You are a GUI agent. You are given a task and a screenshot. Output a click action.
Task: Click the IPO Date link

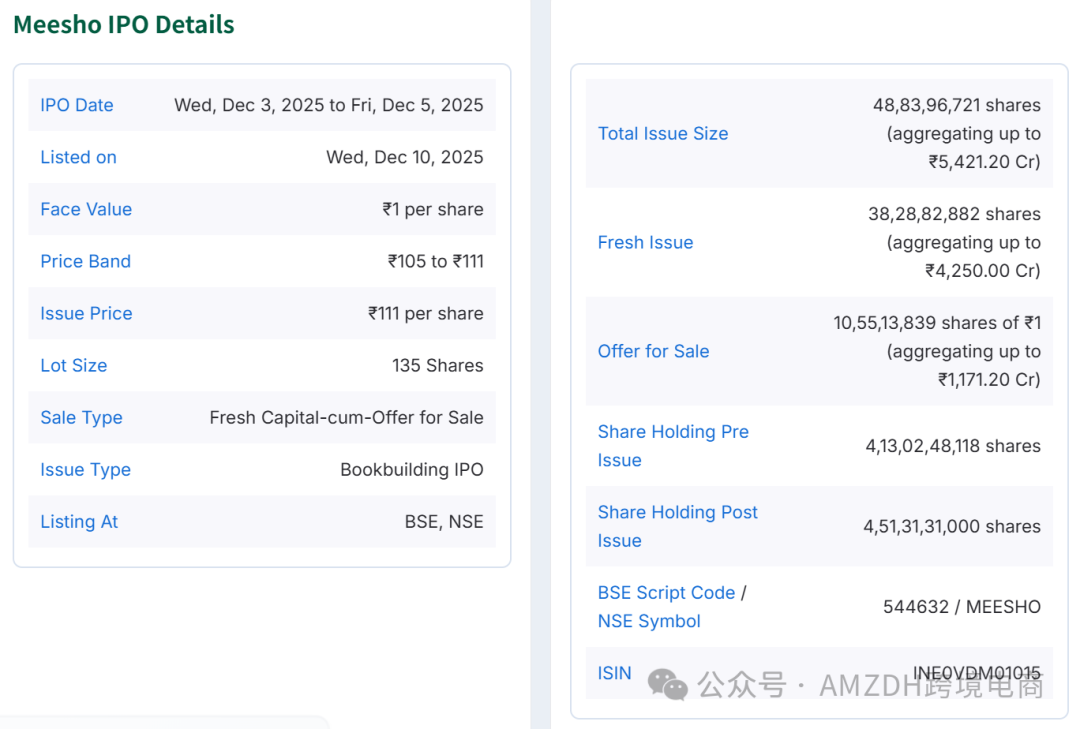tap(77, 105)
